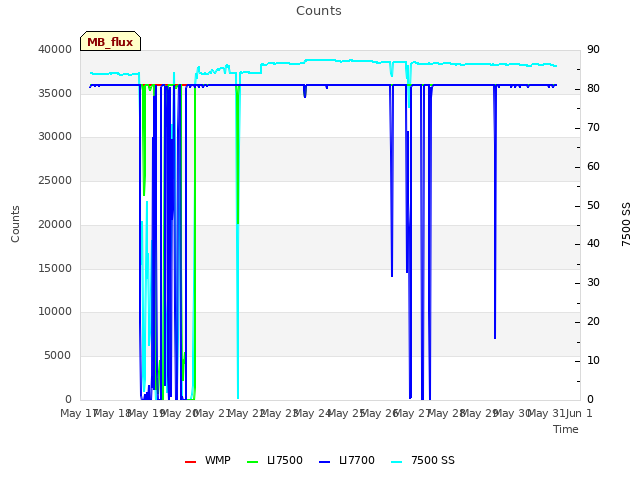Toggle the LI7700 legend entry
Image resolution: width=640 pixels, height=480 pixels.
click(x=347, y=460)
